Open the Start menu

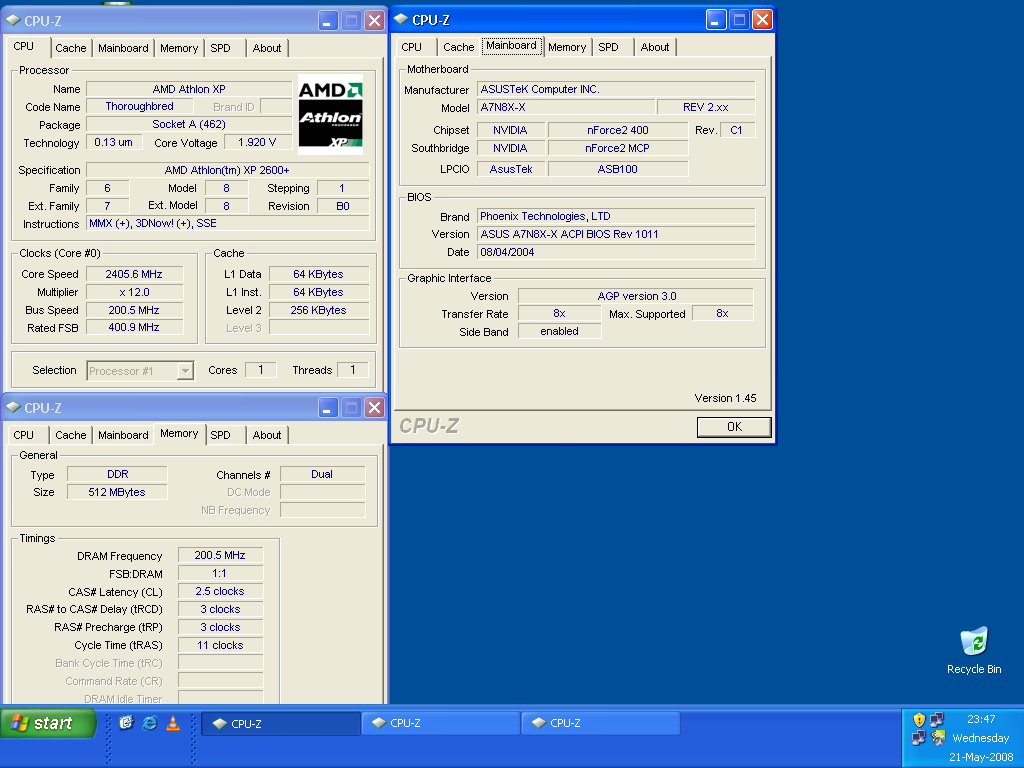coord(48,723)
